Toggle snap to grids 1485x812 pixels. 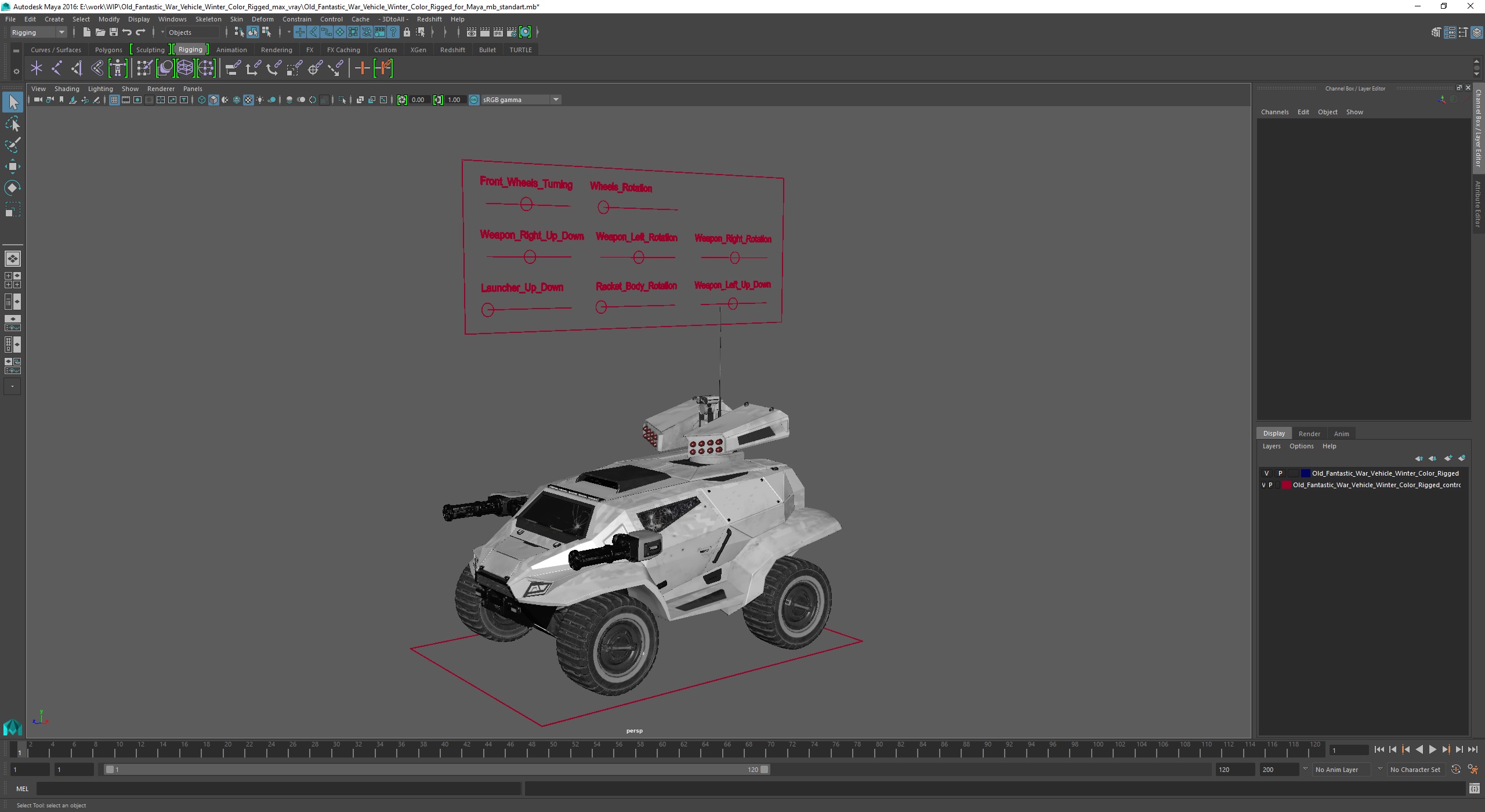point(300,32)
